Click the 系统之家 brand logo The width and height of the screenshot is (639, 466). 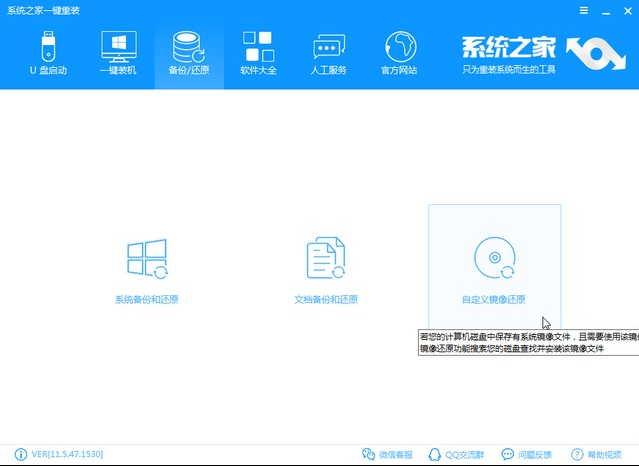point(544,55)
